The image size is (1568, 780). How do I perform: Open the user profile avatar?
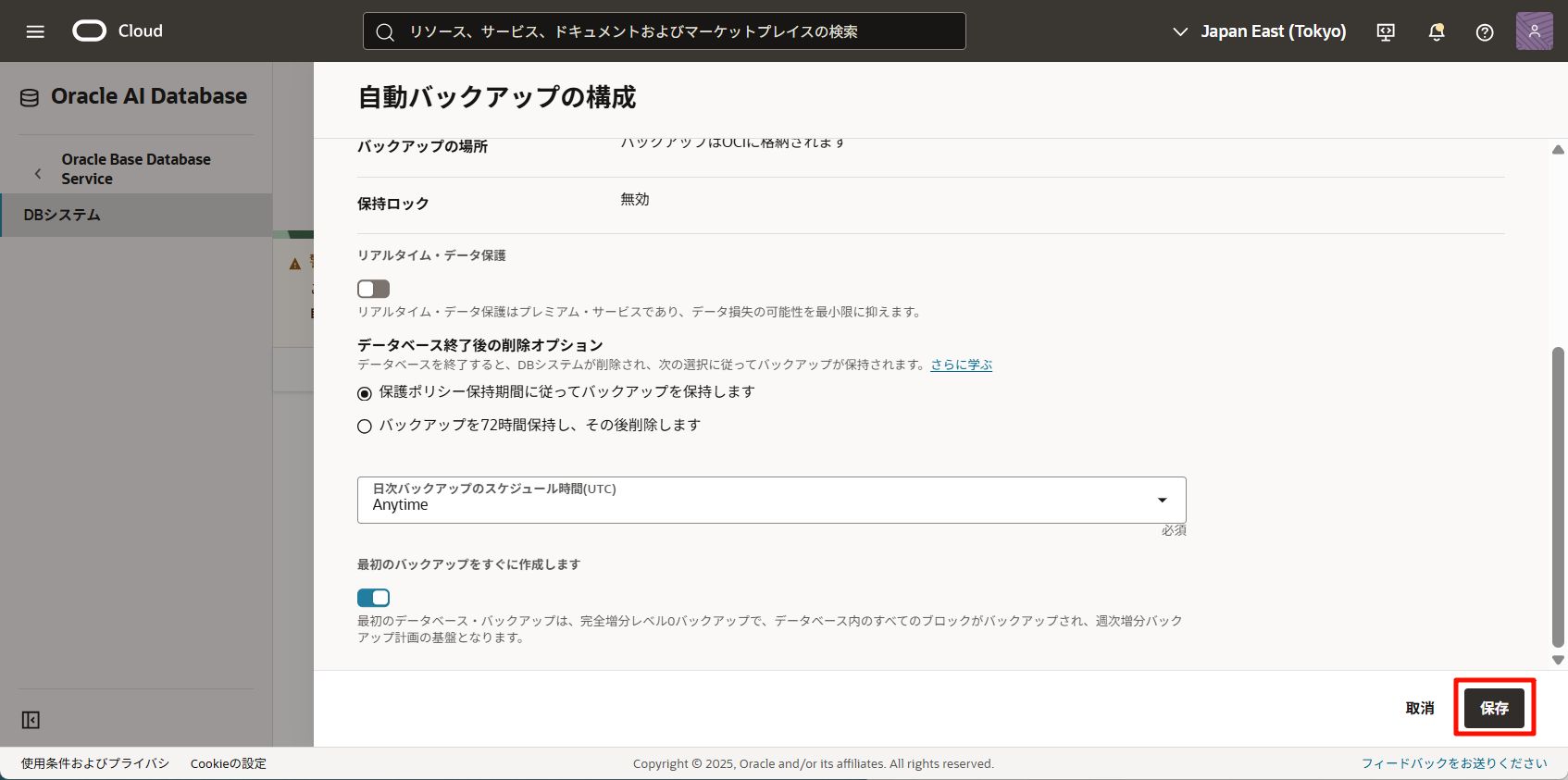pos(1534,31)
